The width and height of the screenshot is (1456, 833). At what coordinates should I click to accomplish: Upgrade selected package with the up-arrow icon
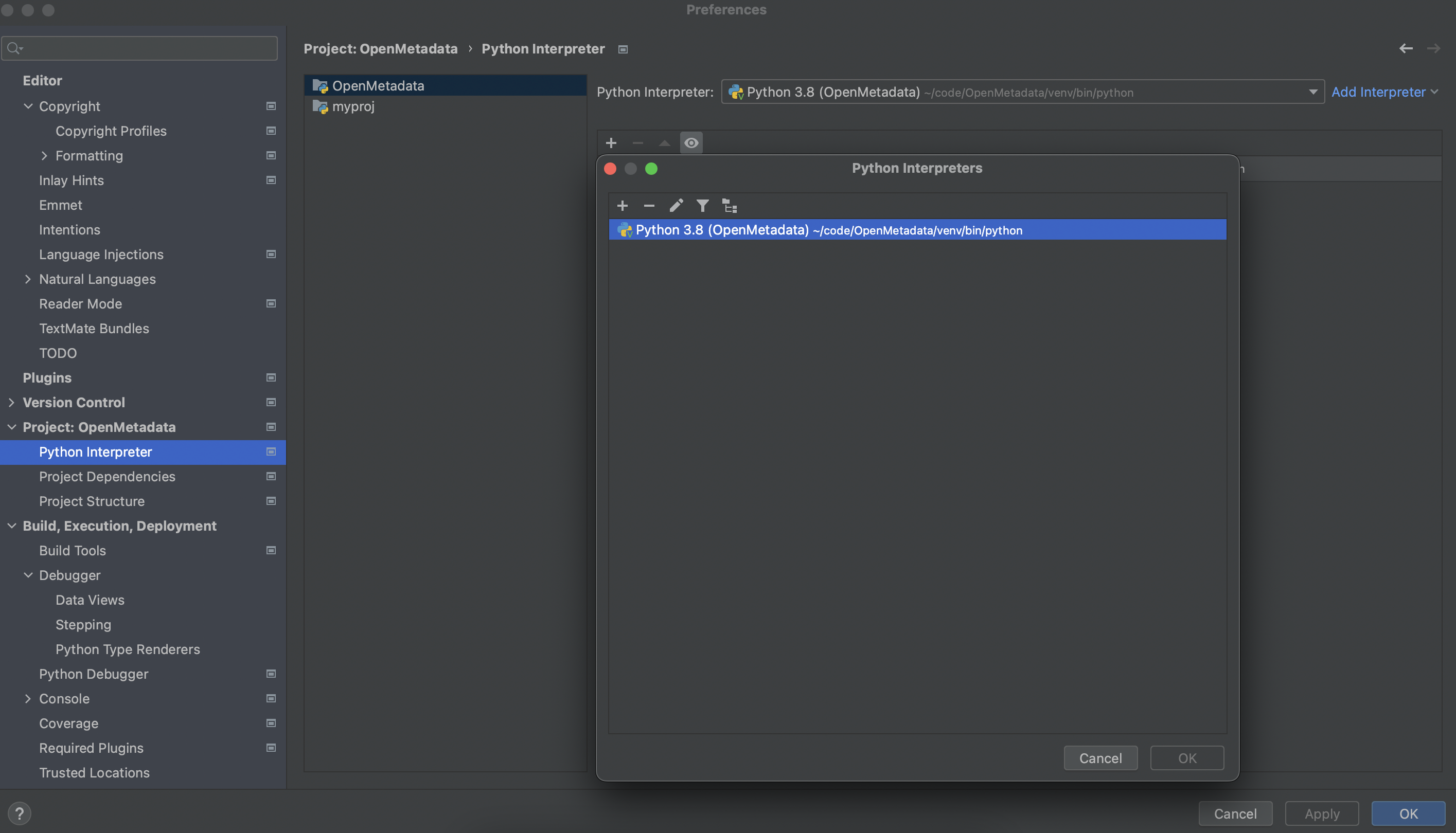664,143
